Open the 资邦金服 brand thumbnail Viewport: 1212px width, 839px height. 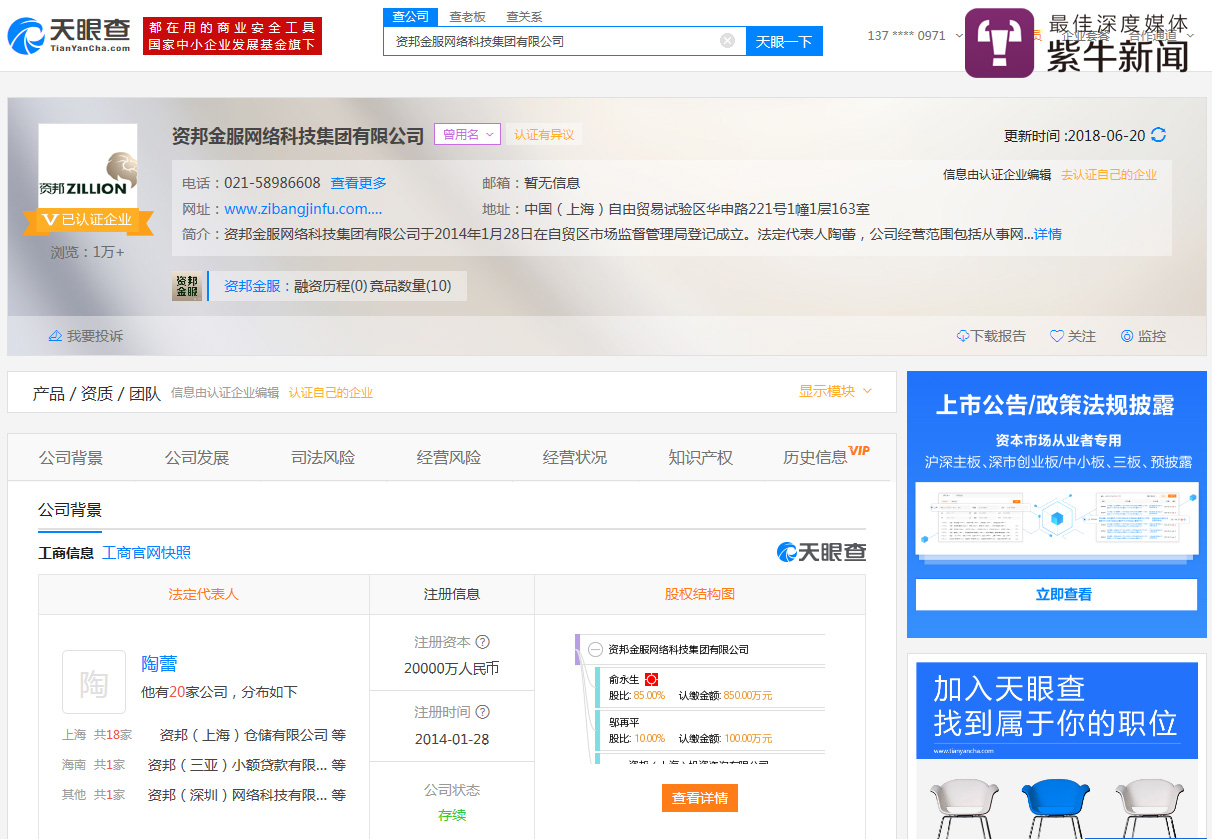point(187,286)
